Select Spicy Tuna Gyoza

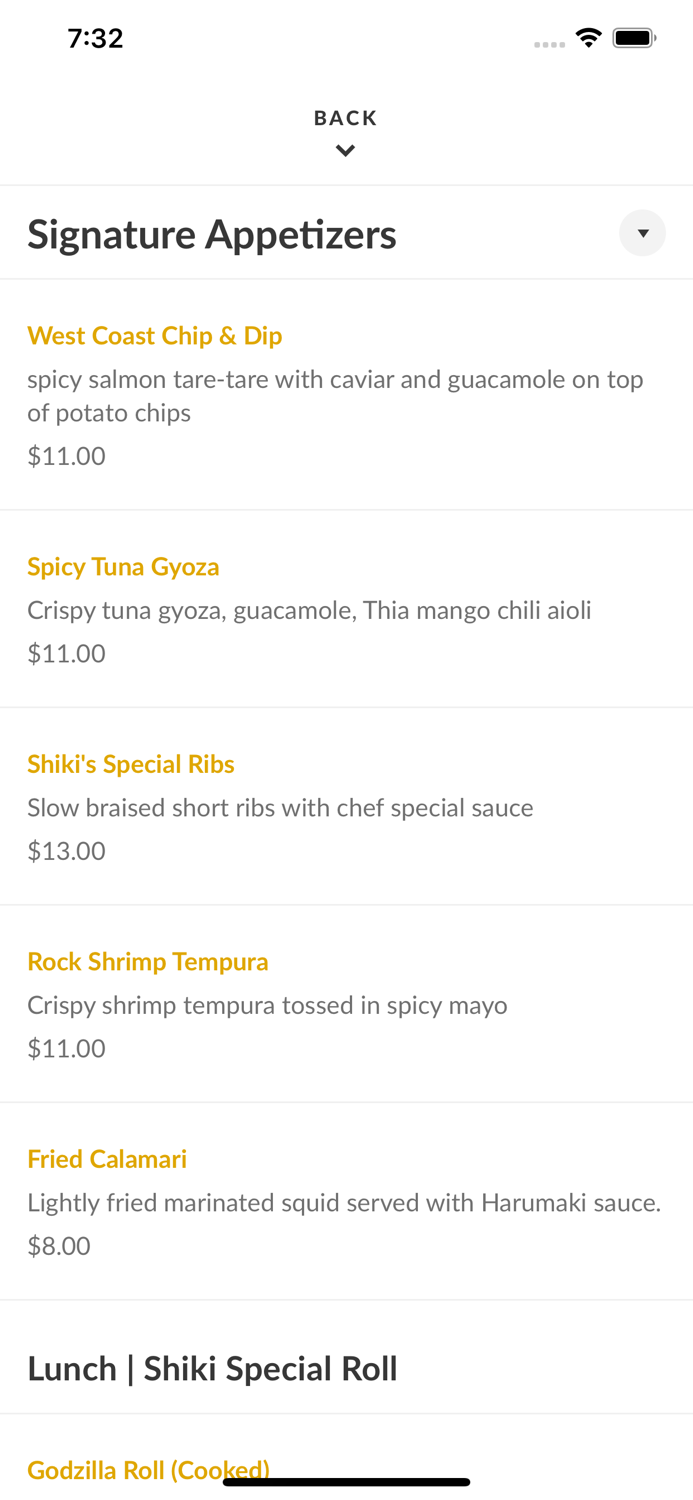tap(123, 567)
